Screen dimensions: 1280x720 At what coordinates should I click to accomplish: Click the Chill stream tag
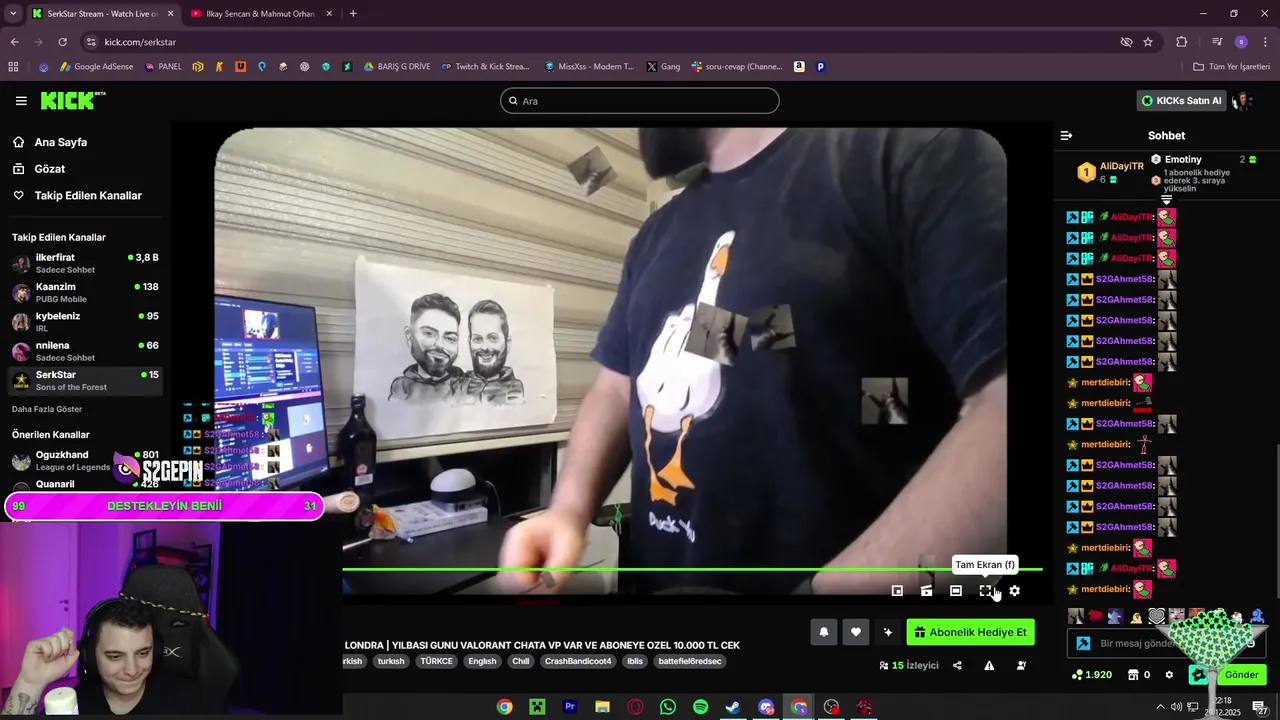(x=521, y=661)
